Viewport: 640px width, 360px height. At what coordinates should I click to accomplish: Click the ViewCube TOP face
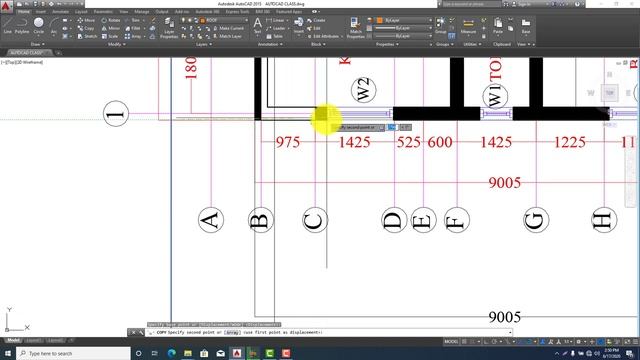coord(609,93)
